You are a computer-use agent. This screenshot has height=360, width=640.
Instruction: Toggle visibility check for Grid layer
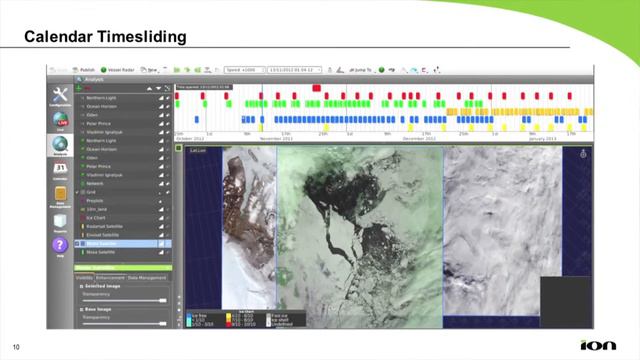[167, 192]
